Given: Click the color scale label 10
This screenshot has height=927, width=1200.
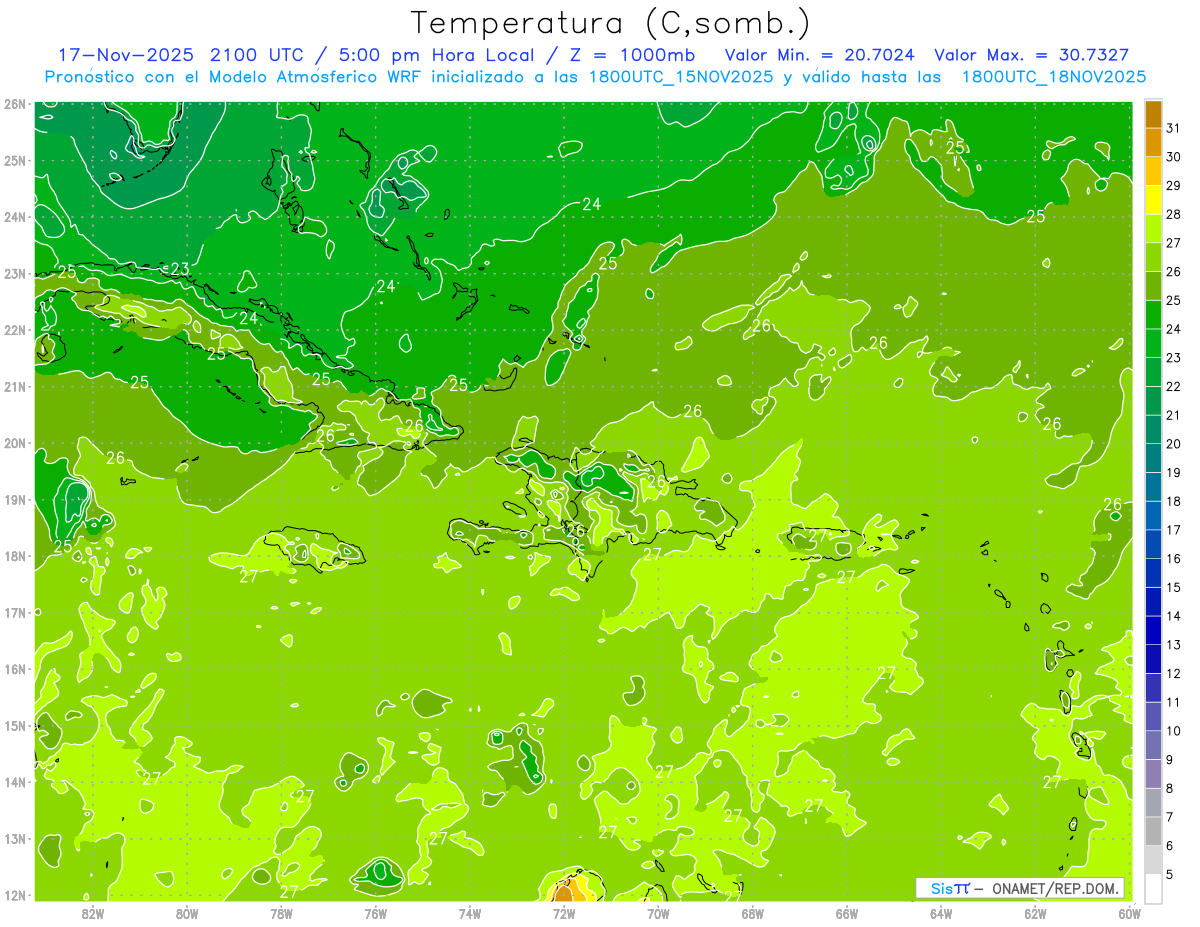Looking at the screenshot, I should pyautogui.click(x=1174, y=731).
